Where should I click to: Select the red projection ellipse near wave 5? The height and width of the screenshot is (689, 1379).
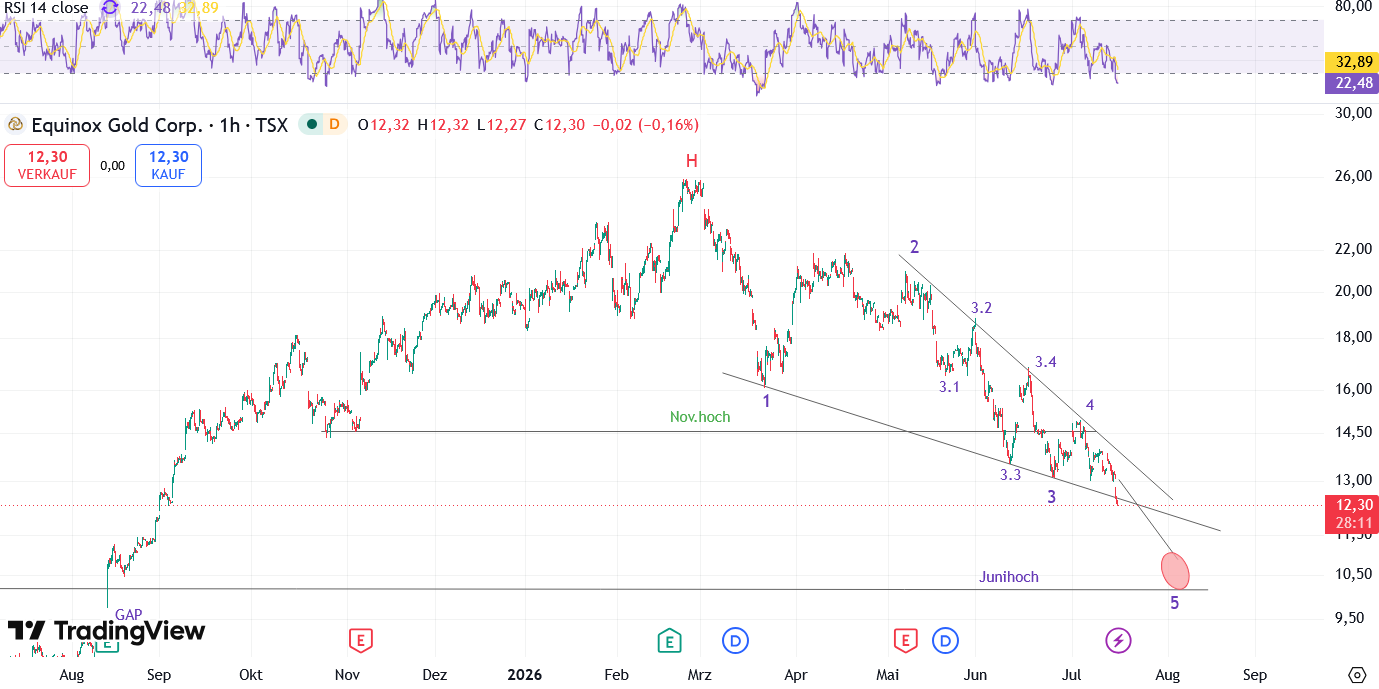pyautogui.click(x=1175, y=570)
